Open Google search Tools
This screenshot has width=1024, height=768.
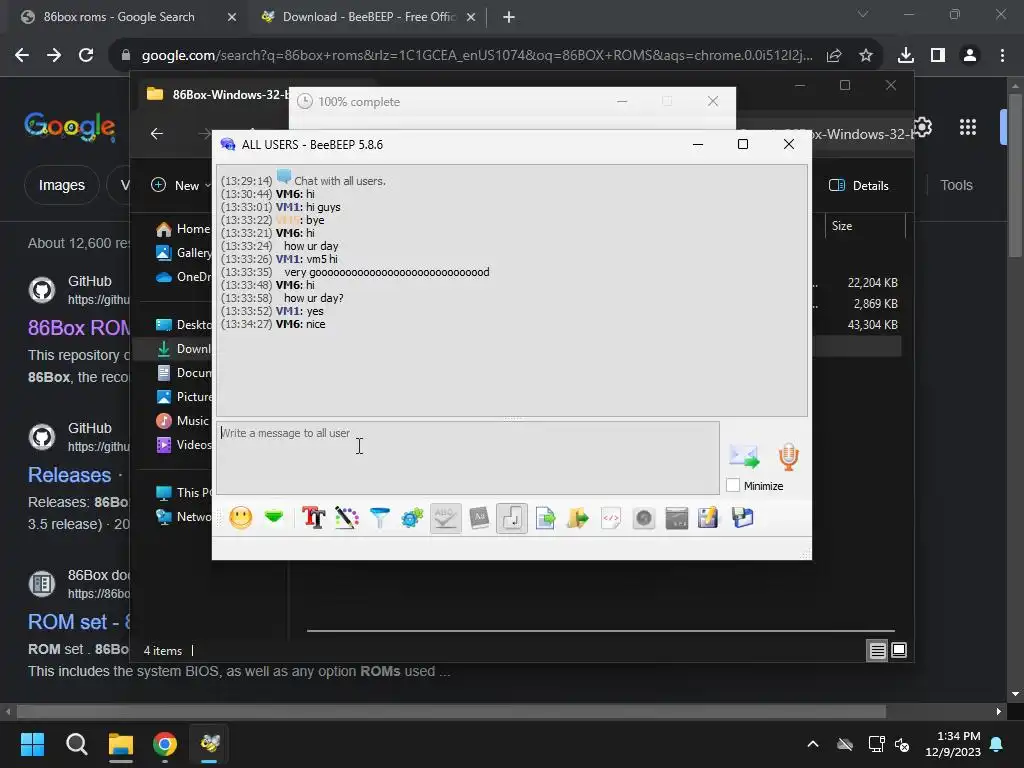click(956, 185)
